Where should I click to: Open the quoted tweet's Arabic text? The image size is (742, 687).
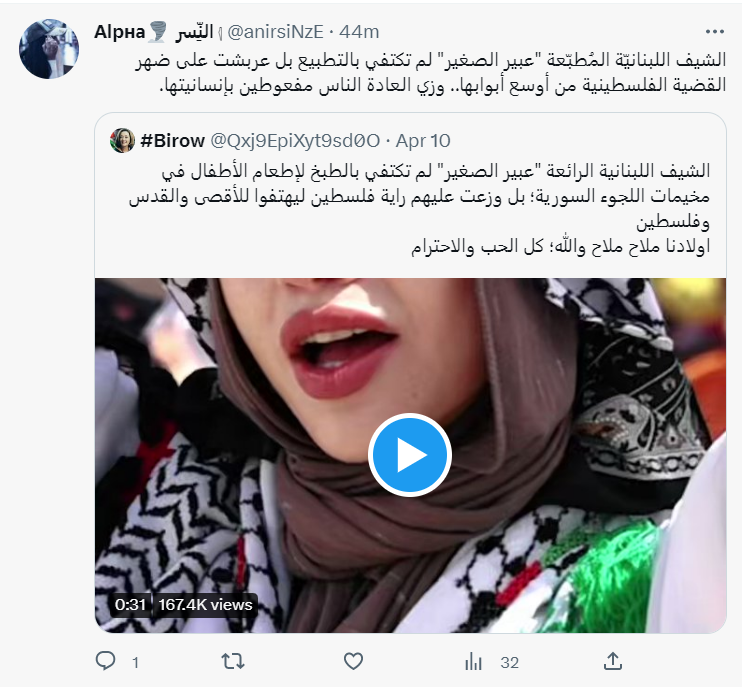(x=419, y=209)
